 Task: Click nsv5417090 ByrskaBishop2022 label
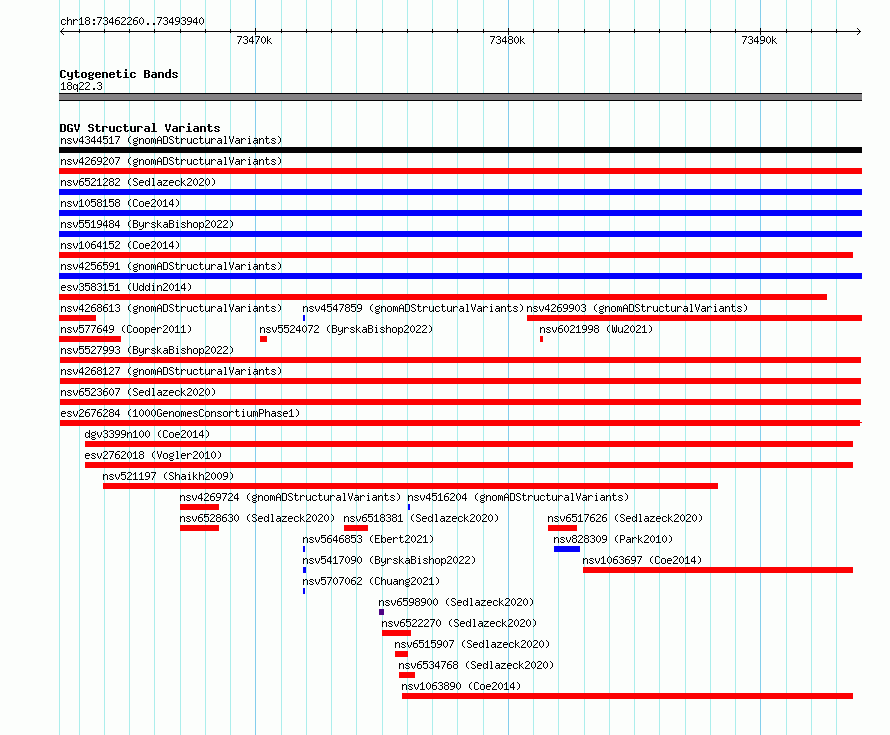(389, 560)
